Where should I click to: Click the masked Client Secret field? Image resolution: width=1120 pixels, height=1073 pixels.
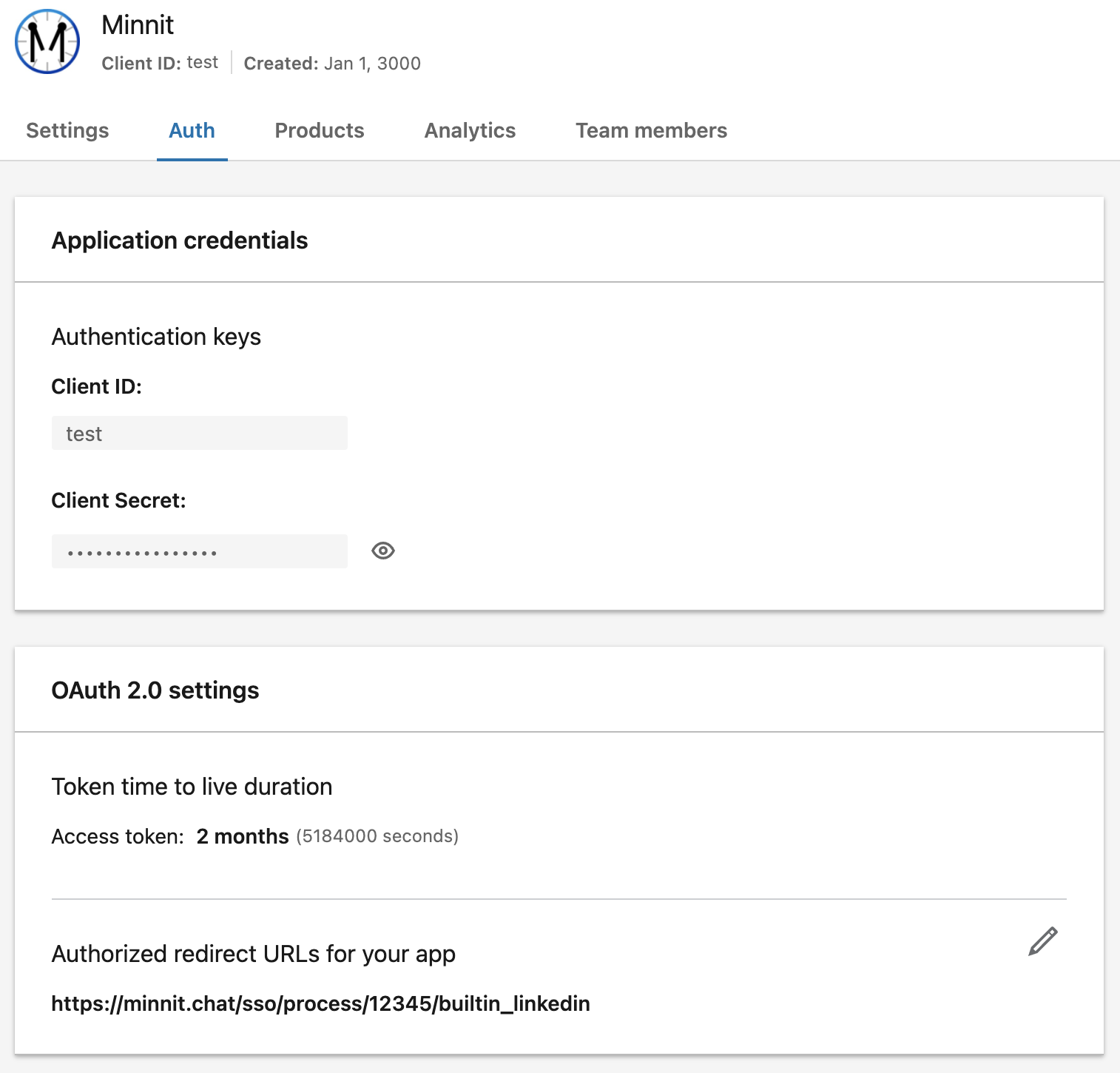point(199,551)
